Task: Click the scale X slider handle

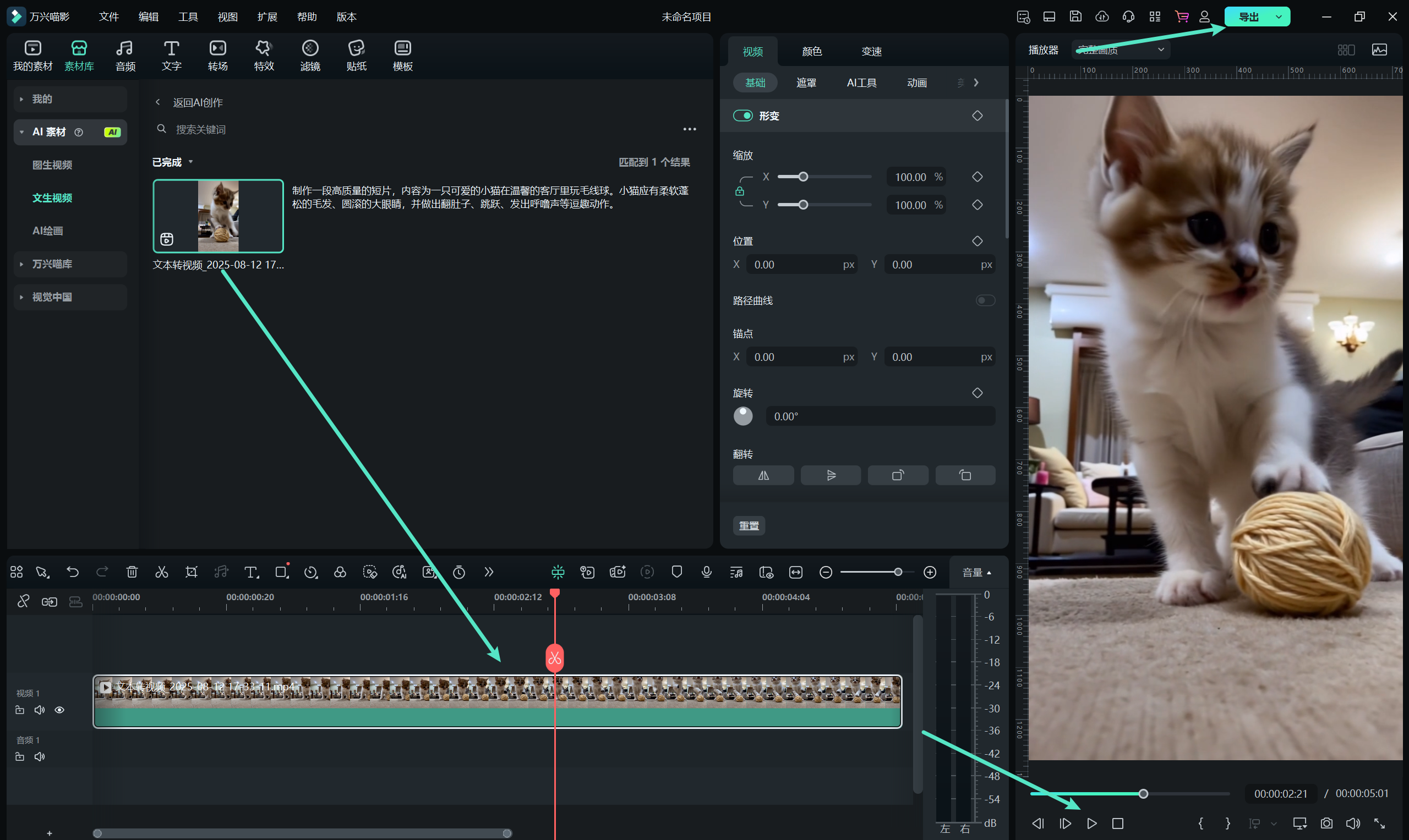Action: click(803, 177)
